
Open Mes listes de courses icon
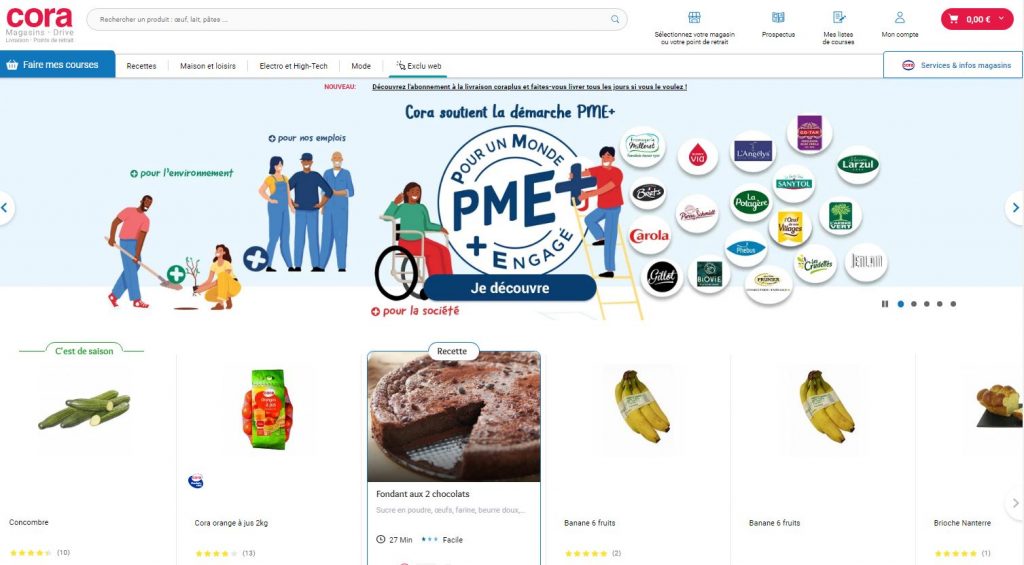tap(839, 17)
